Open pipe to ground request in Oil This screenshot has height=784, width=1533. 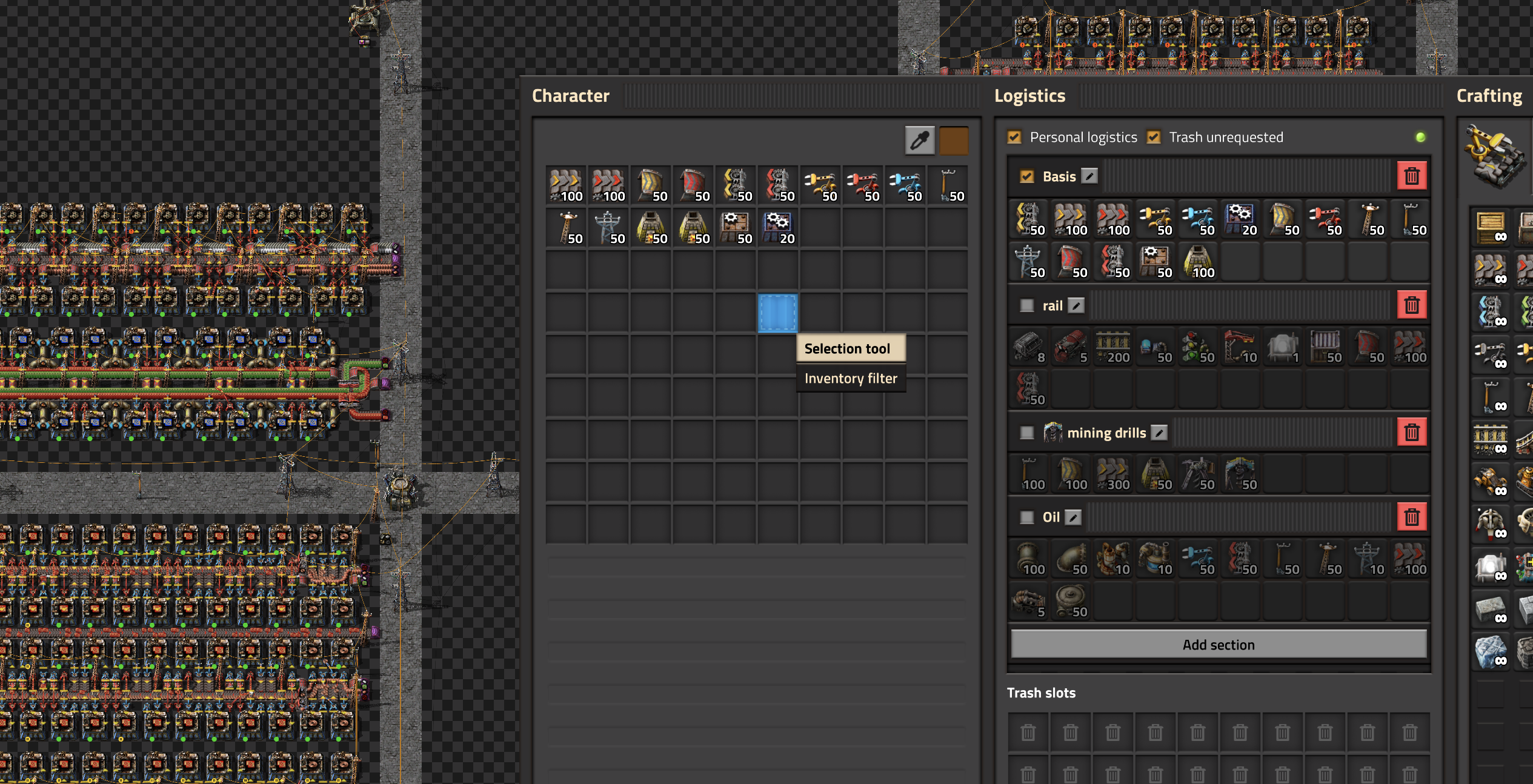(1071, 558)
